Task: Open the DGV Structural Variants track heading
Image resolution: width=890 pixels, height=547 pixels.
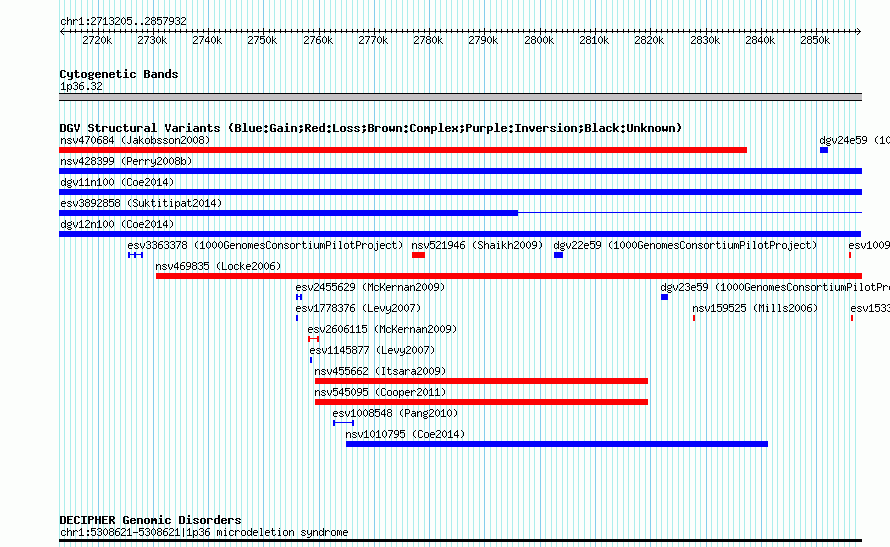Action: click(371, 128)
